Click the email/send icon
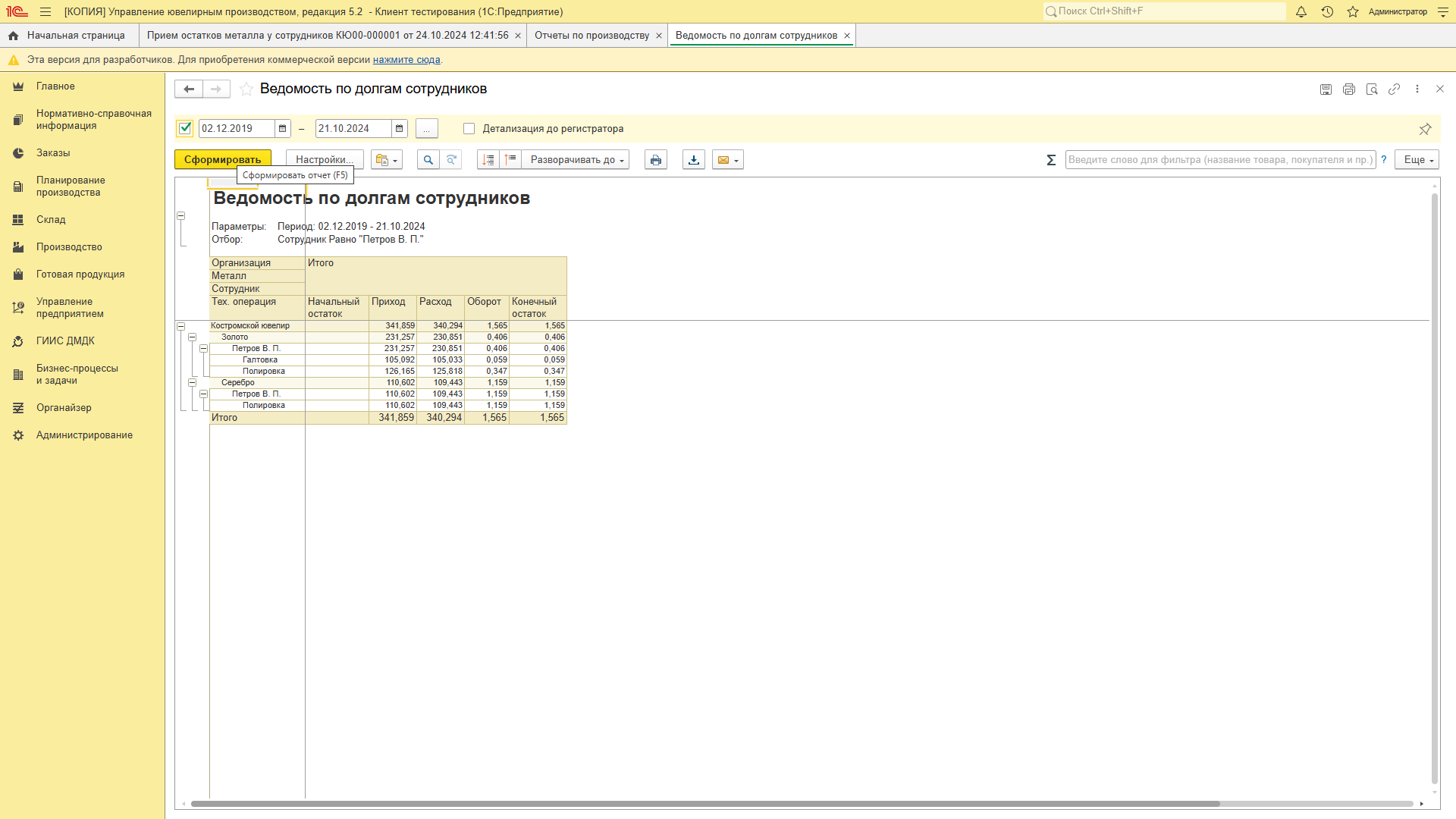Image resolution: width=1456 pixels, height=819 pixels. click(723, 160)
